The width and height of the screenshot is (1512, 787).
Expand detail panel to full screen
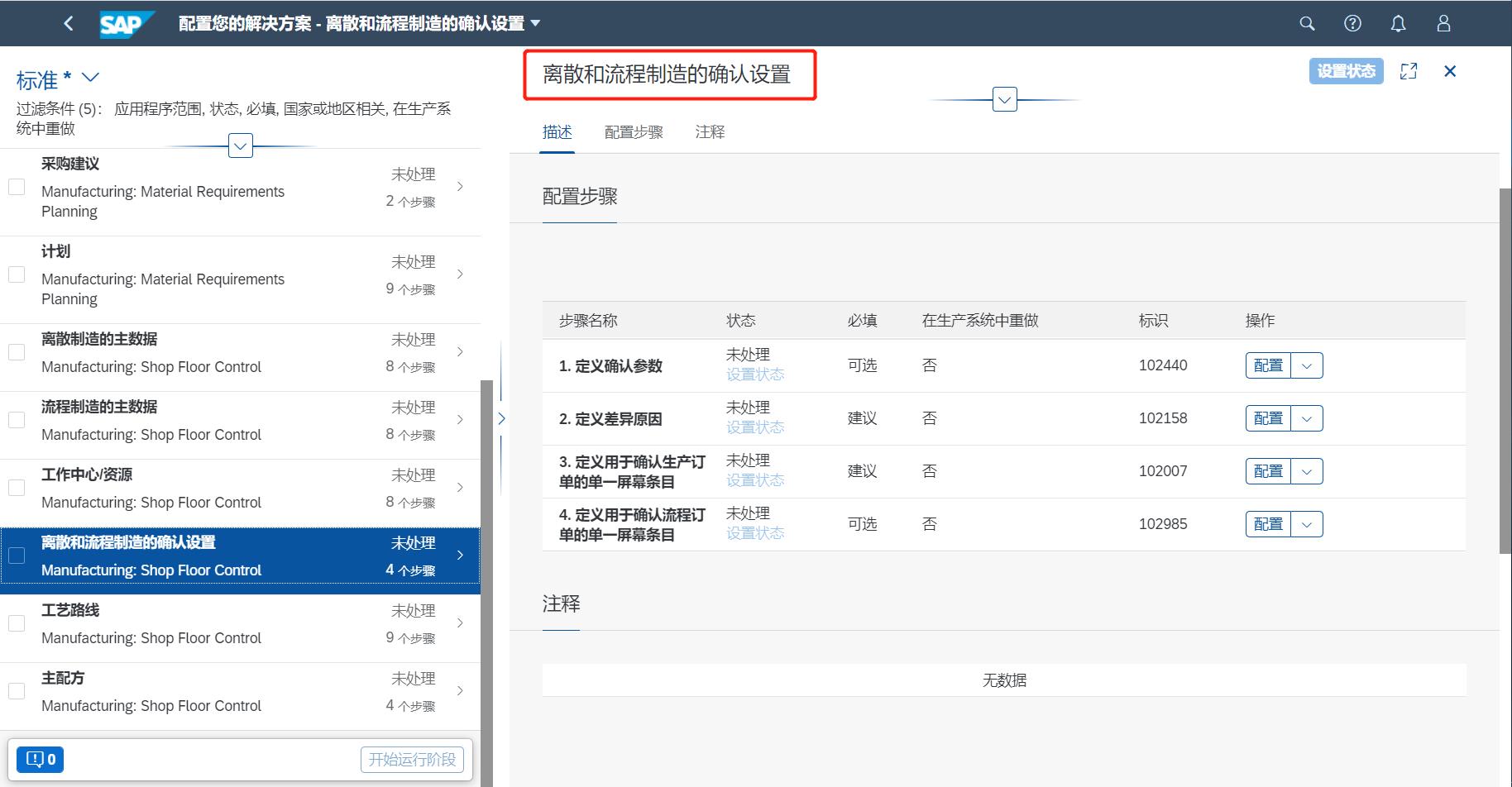tap(1409, 71)
